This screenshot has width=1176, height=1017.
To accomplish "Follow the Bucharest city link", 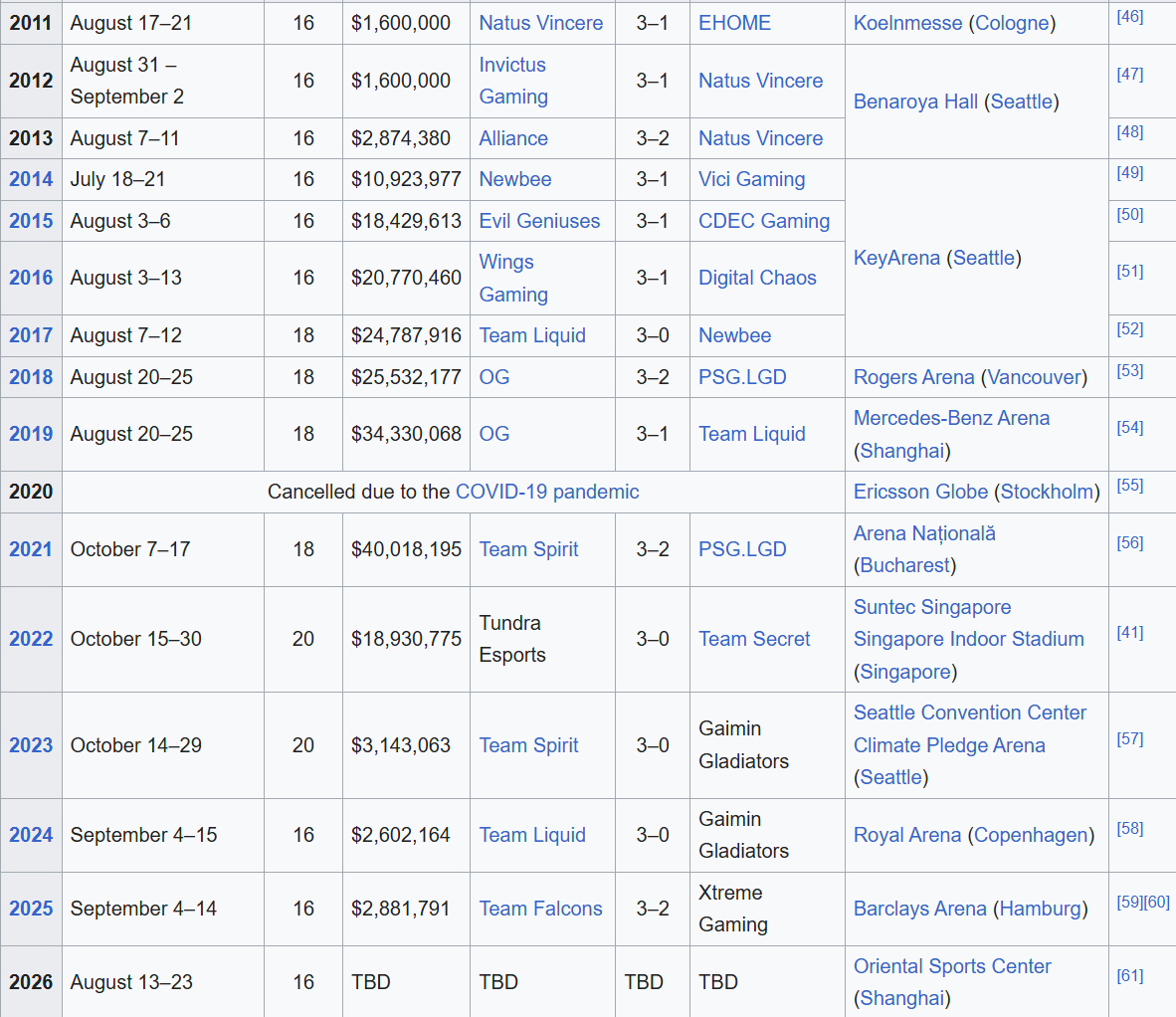I will click(904, 565).
